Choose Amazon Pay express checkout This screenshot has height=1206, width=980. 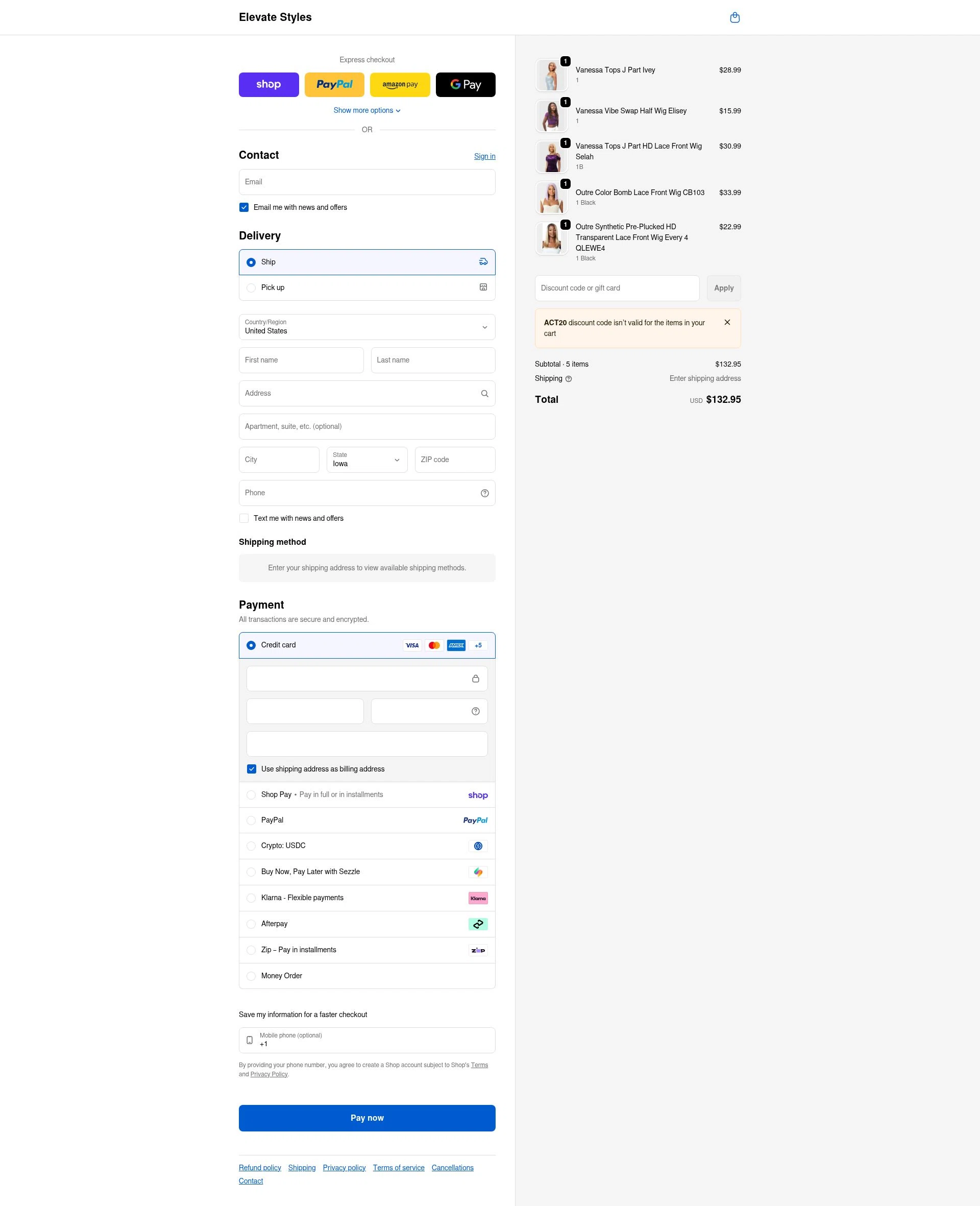point(400,84)
